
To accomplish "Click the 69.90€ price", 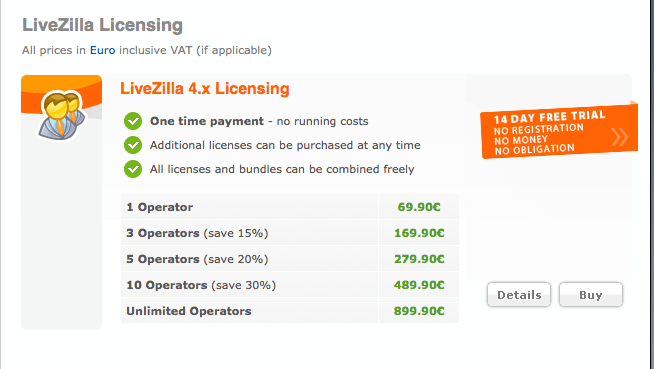I will [419, 207].
